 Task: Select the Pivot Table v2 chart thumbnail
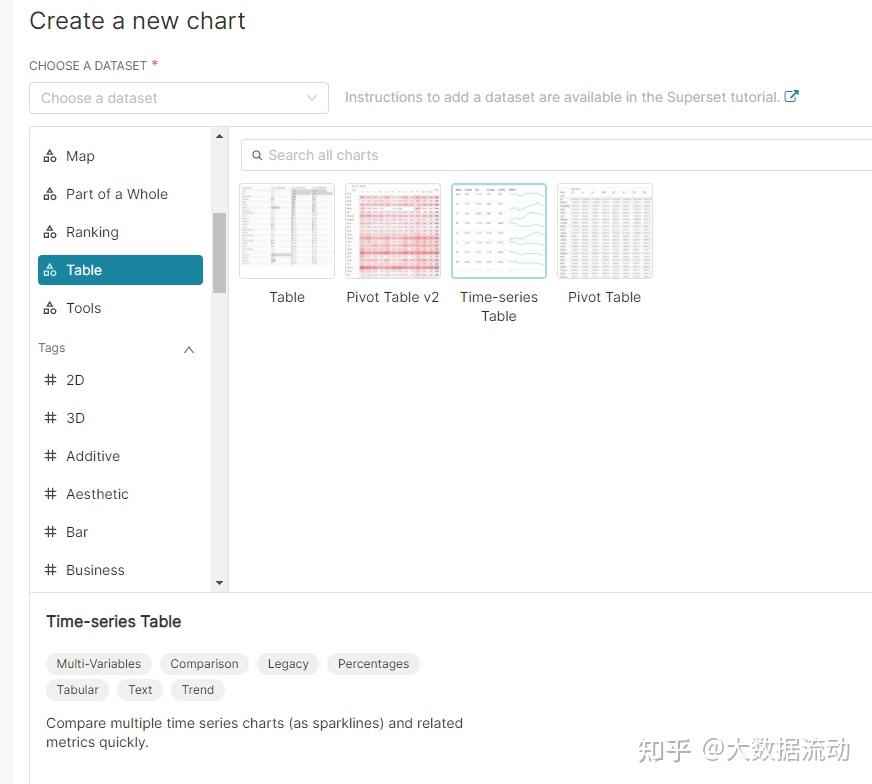pos(392,230)
